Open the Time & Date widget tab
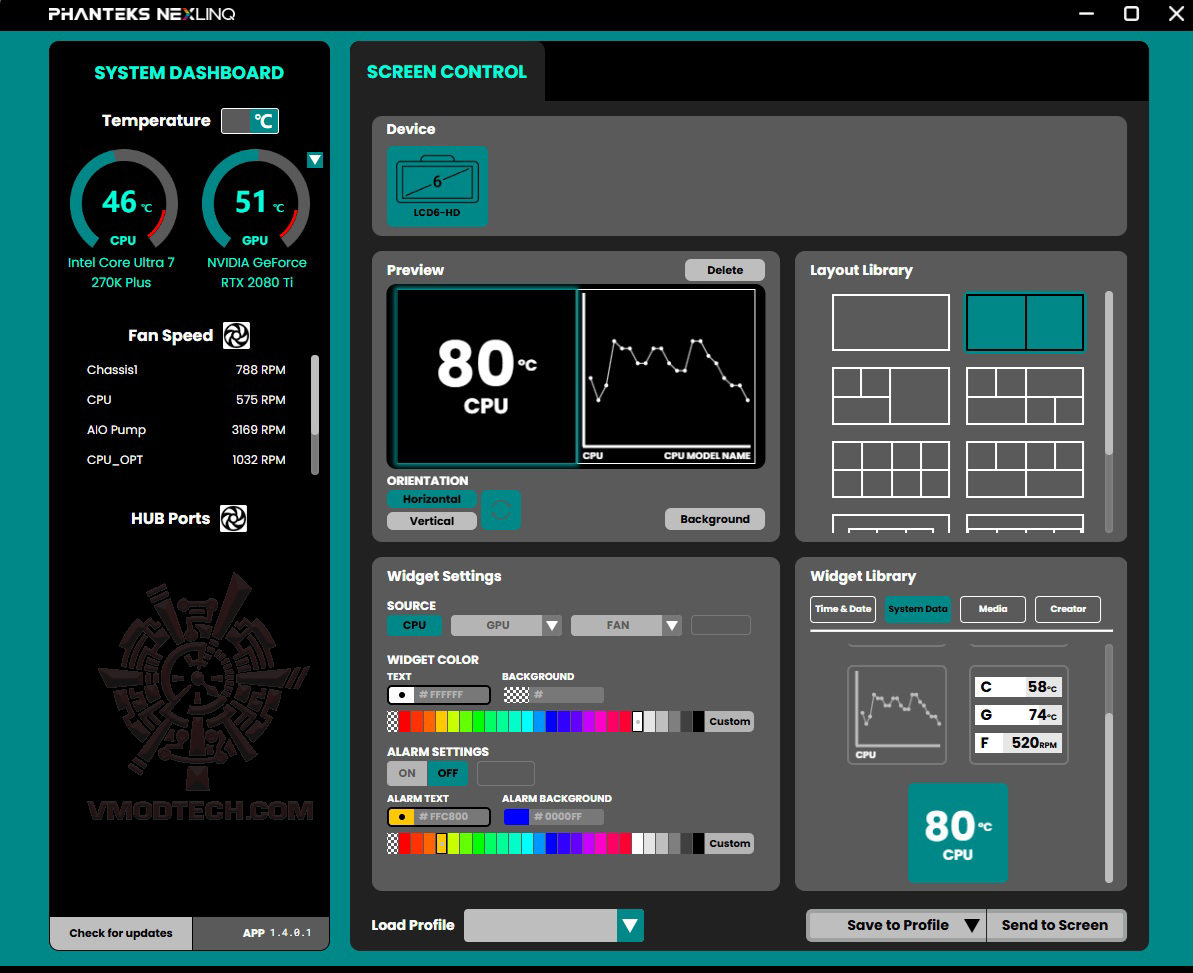 843,609
